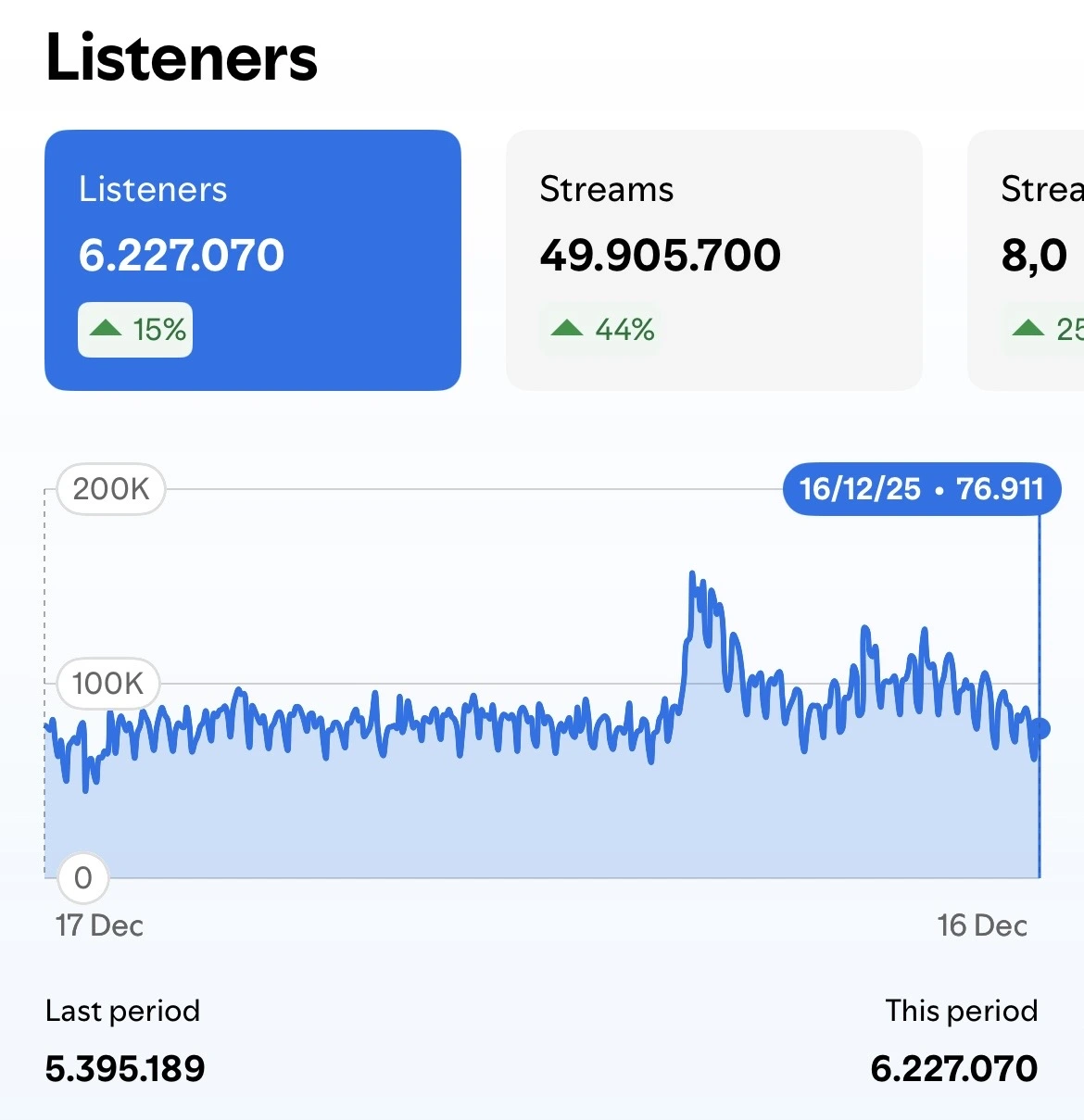This screenshot has height=1120, width=1084.
Task: Click the 100K y-axis label
Action: (x=107, y=684)
